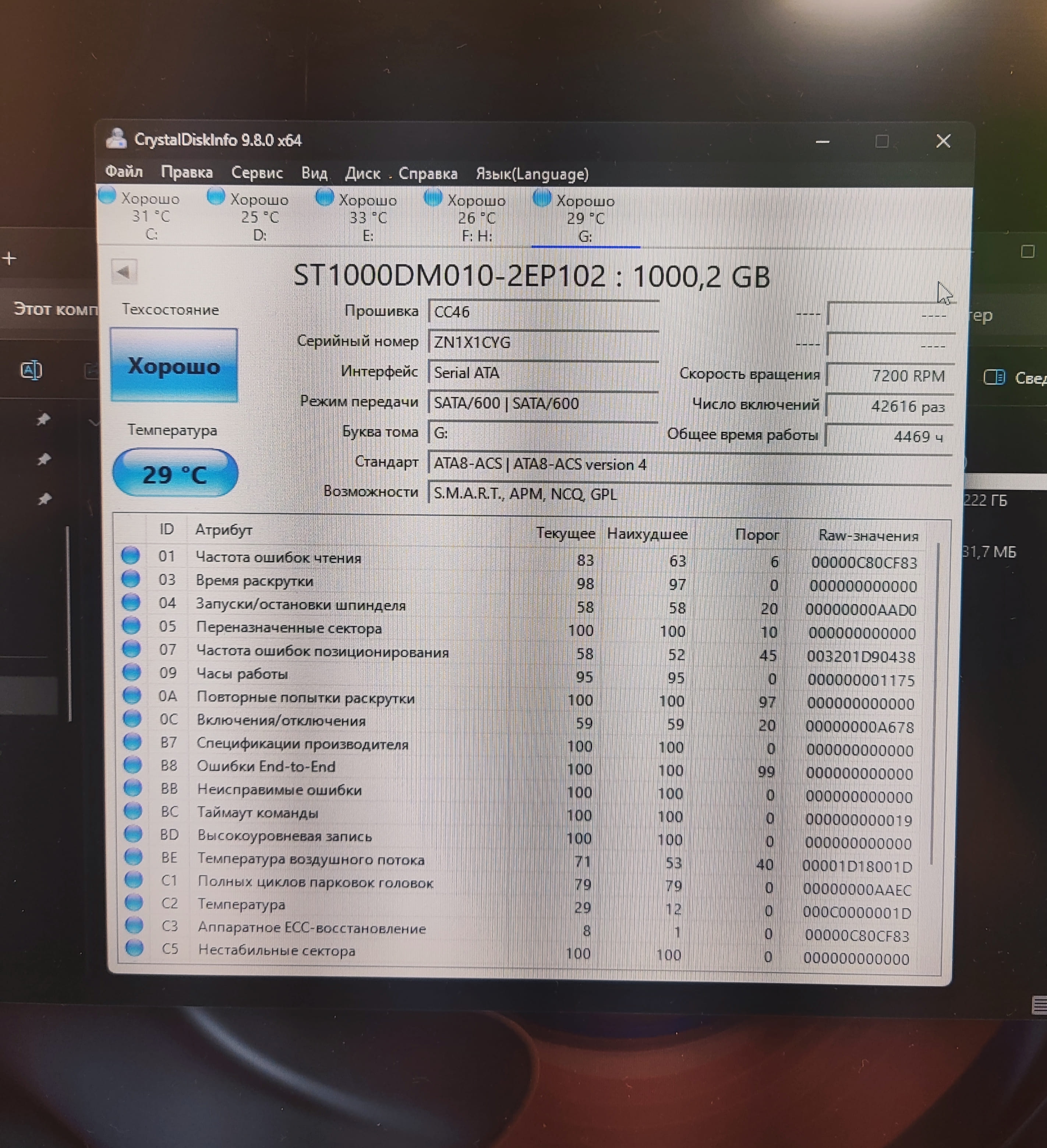
Task: Click the Прошивка field with CC46
Action: [x=543, y=312]
